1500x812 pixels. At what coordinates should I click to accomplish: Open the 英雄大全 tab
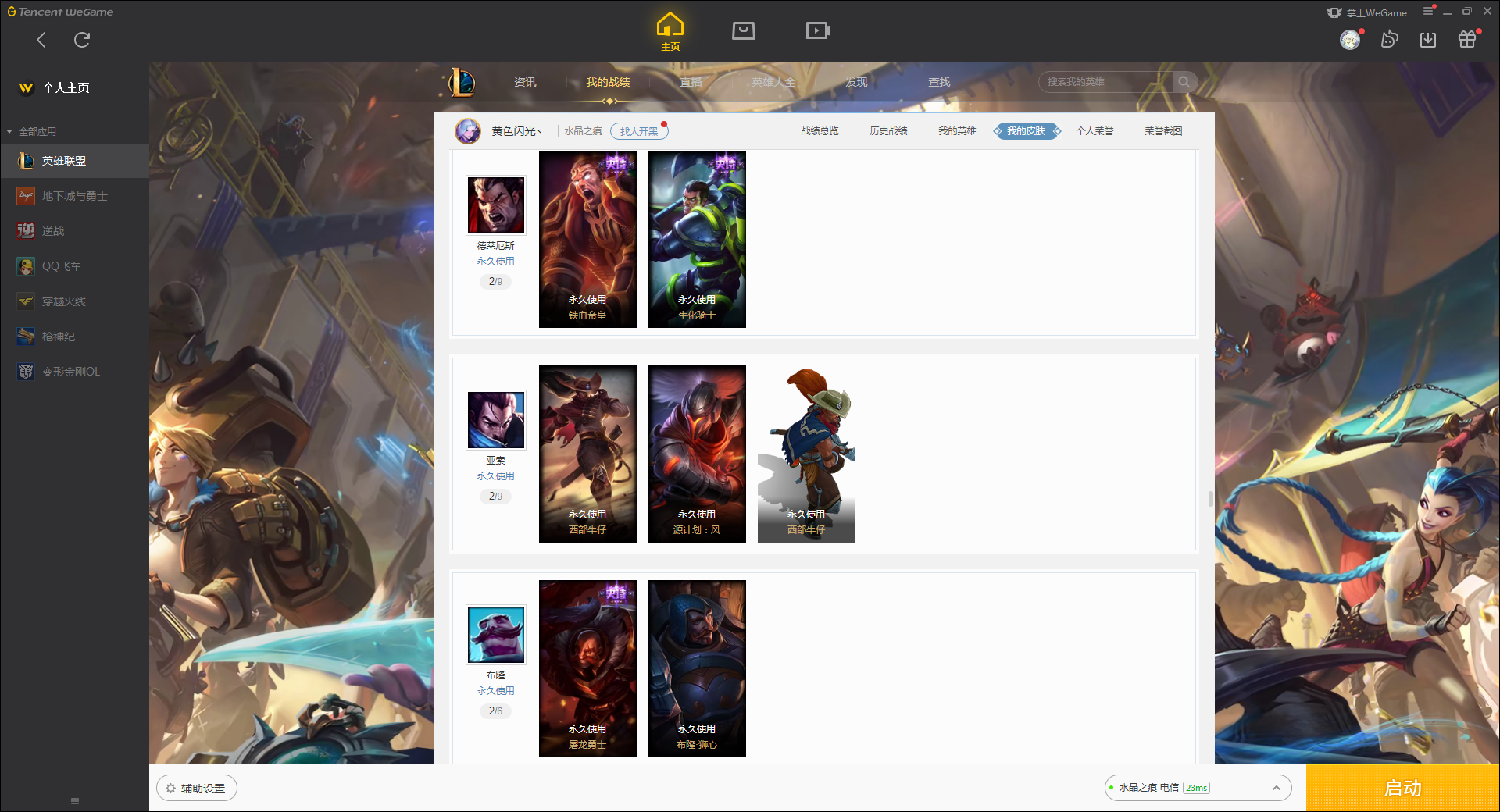[773, 82]
